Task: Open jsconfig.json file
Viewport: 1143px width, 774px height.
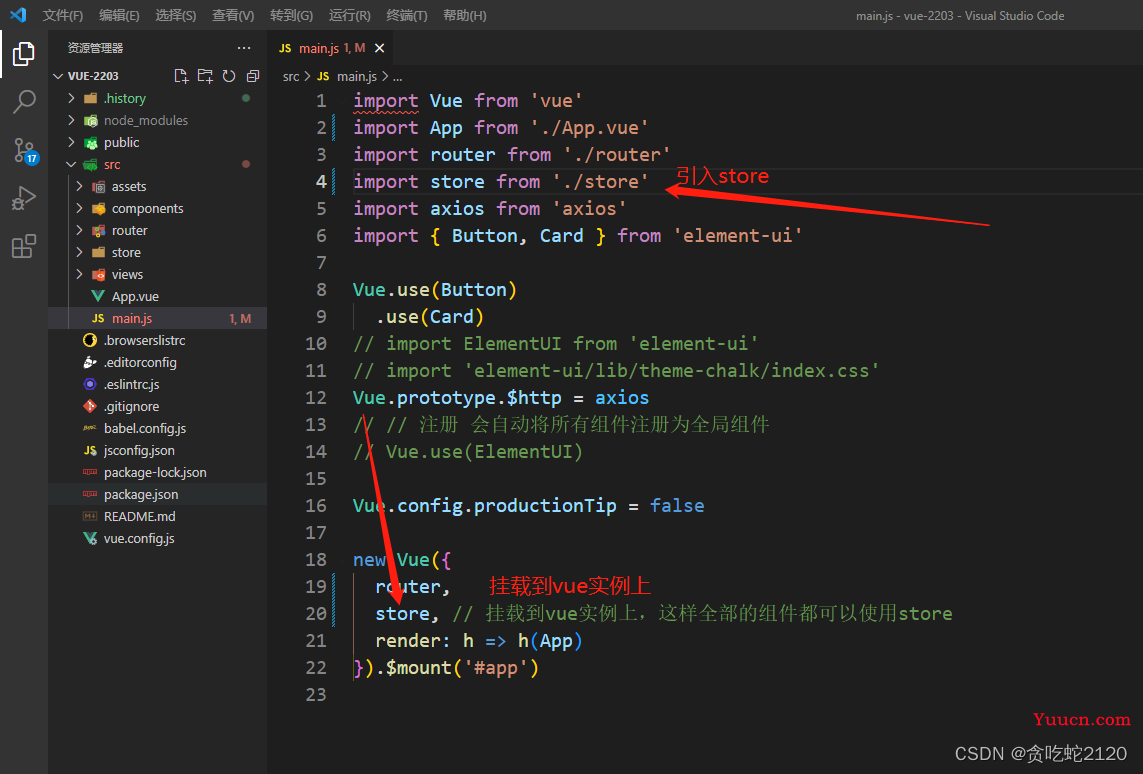Action: (157, 450)
